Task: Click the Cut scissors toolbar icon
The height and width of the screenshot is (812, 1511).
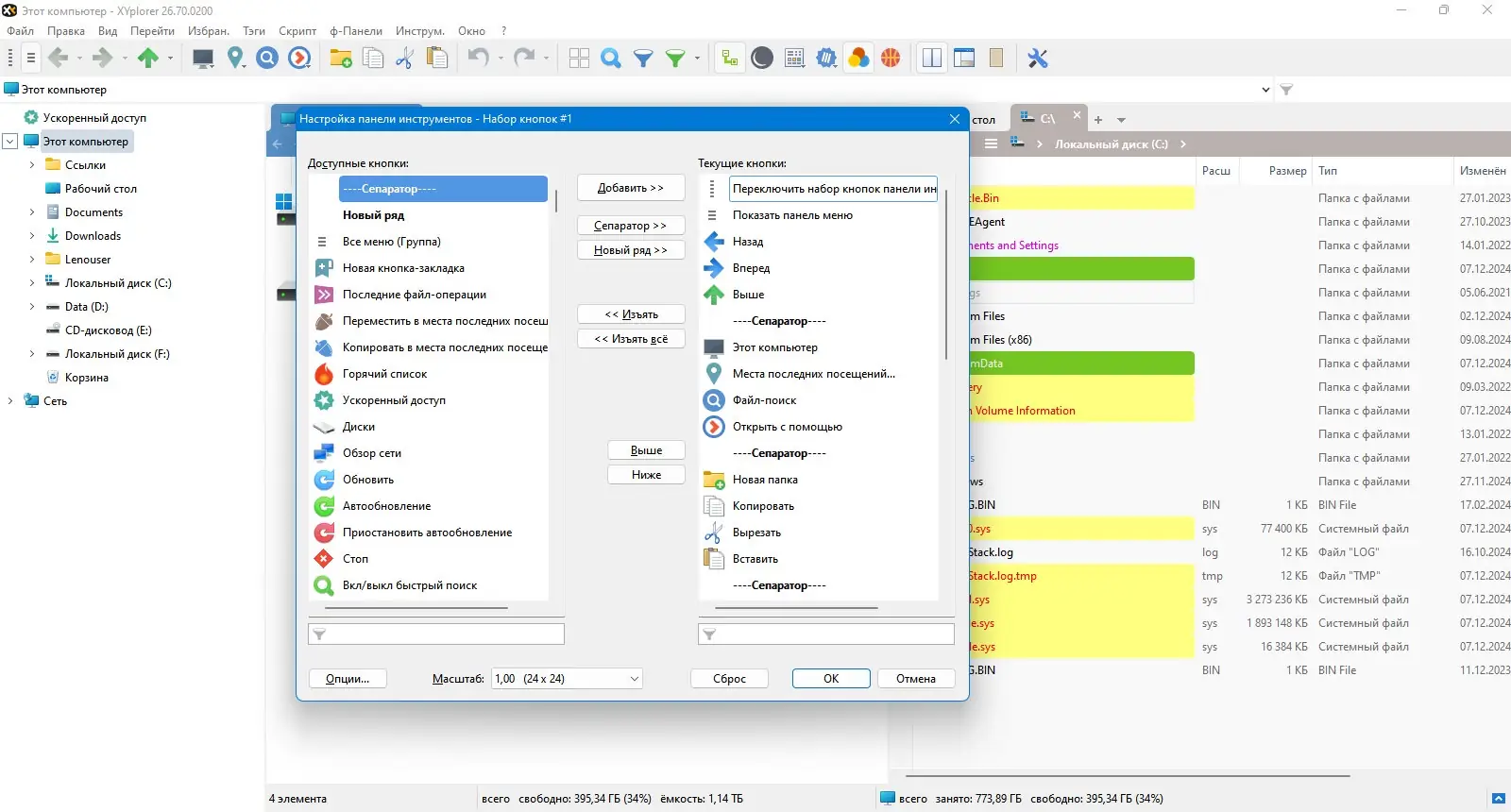Action: pos(405,59)
